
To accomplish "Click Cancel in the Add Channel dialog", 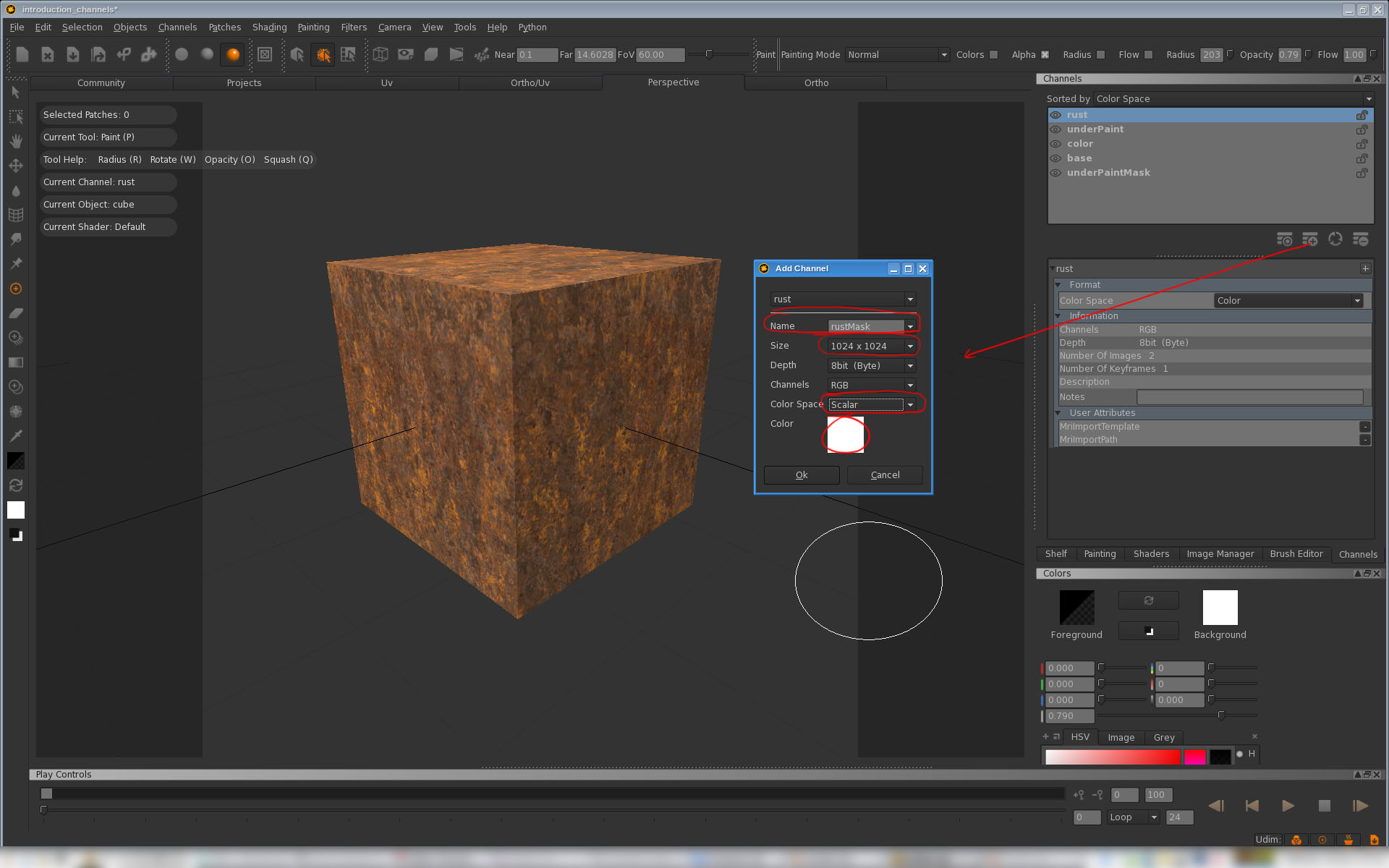I will [x=885, y=475].
